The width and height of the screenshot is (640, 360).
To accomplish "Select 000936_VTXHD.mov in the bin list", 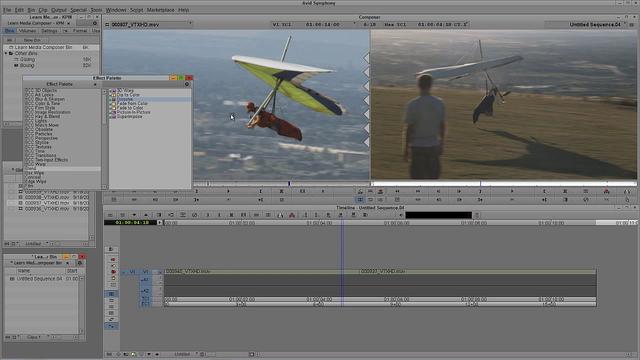I will pos(47,209).
